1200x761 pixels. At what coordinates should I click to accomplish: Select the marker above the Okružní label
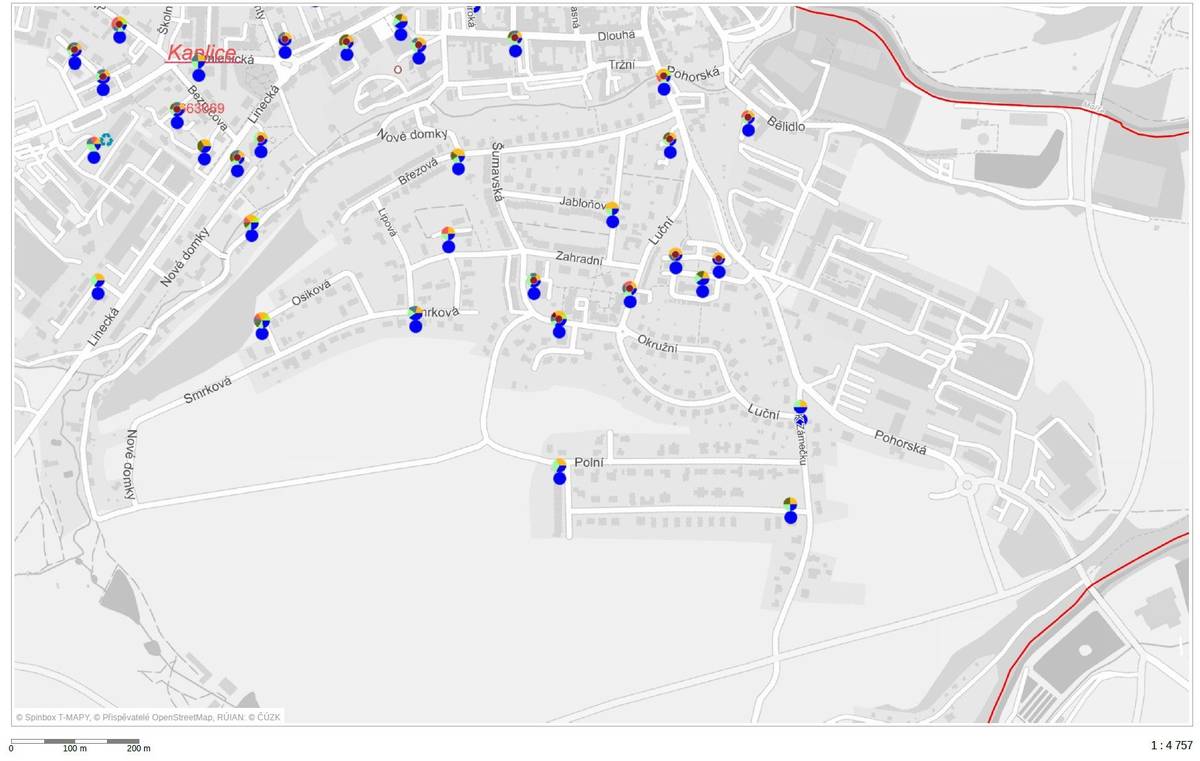pos(629,294)
